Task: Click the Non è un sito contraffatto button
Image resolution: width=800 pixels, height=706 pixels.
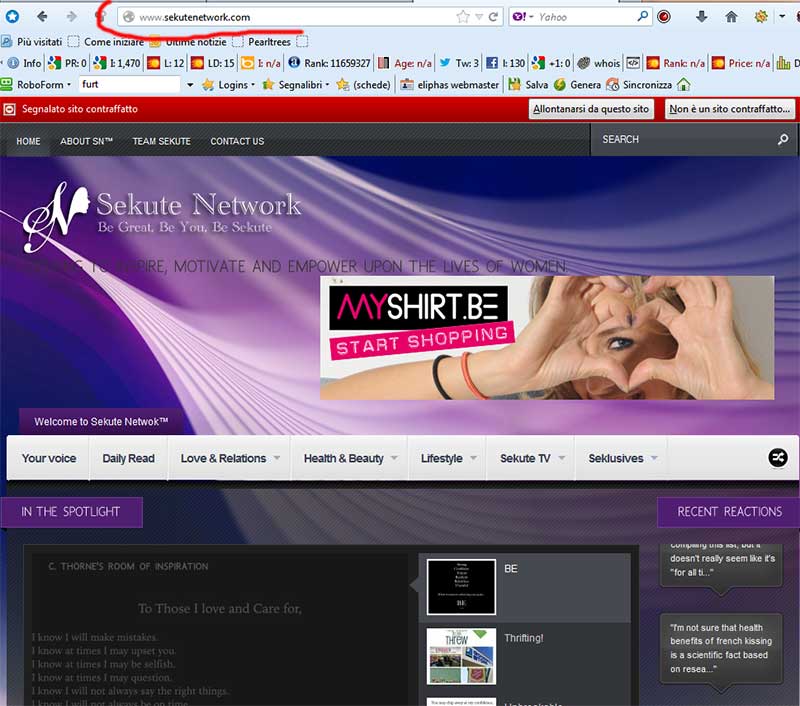Action: tap(730, 109)
